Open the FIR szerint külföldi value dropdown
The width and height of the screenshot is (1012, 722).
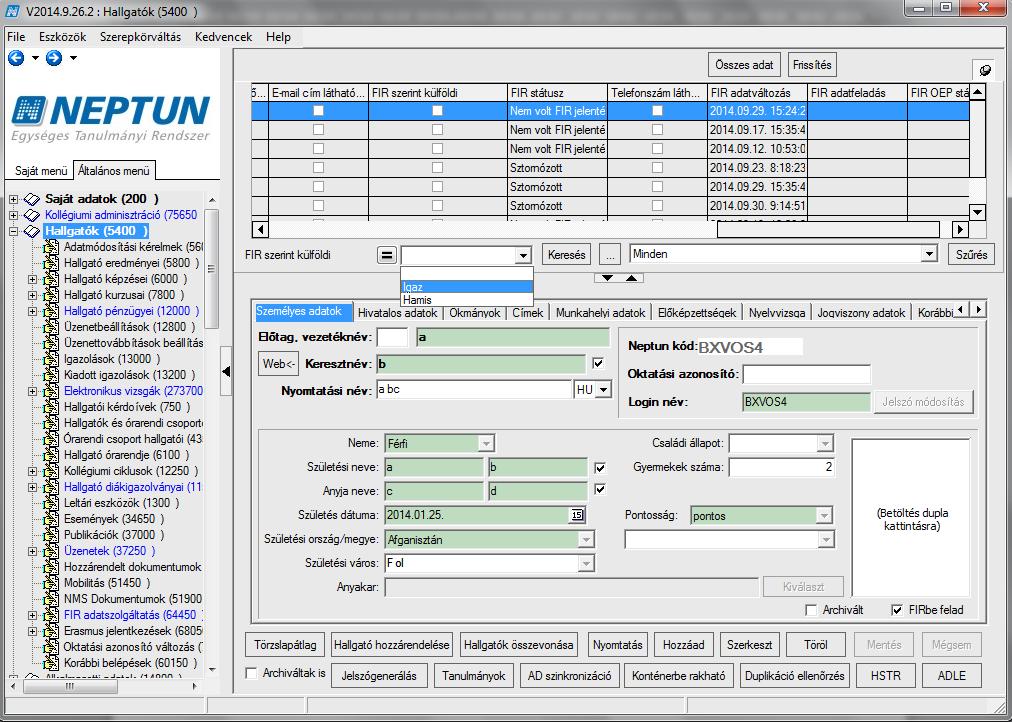523,256
